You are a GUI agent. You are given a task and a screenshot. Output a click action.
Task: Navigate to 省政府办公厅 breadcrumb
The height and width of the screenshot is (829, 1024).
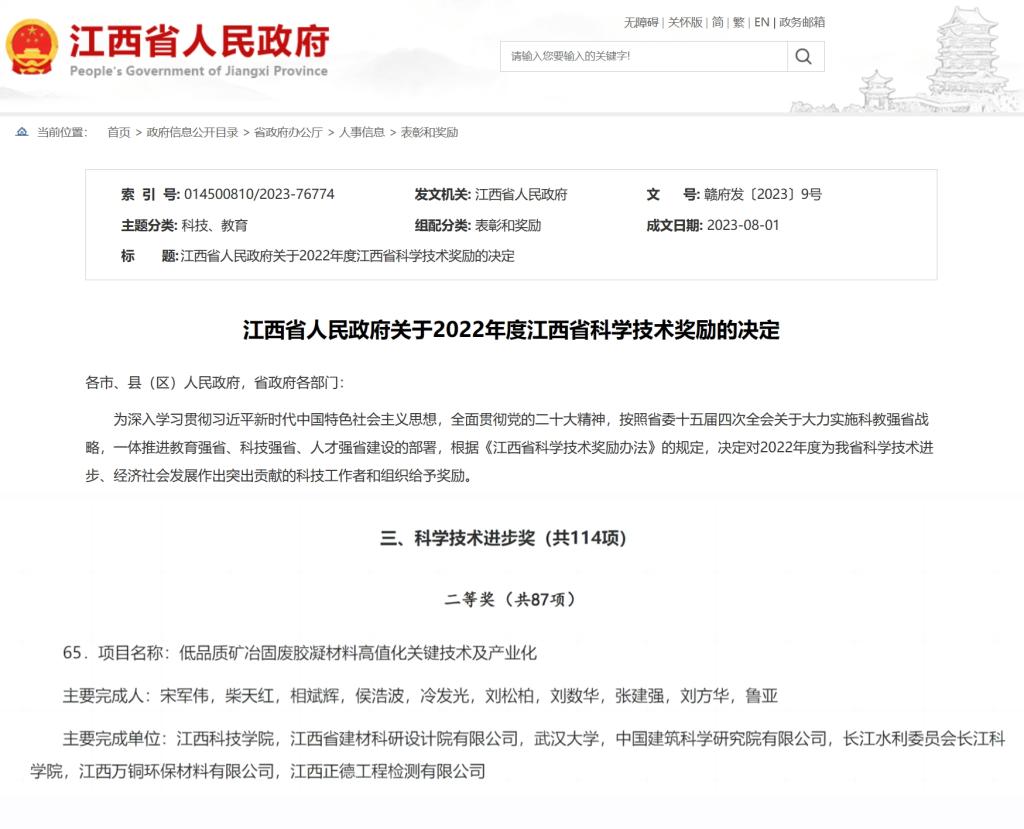[x=288, y=132]
